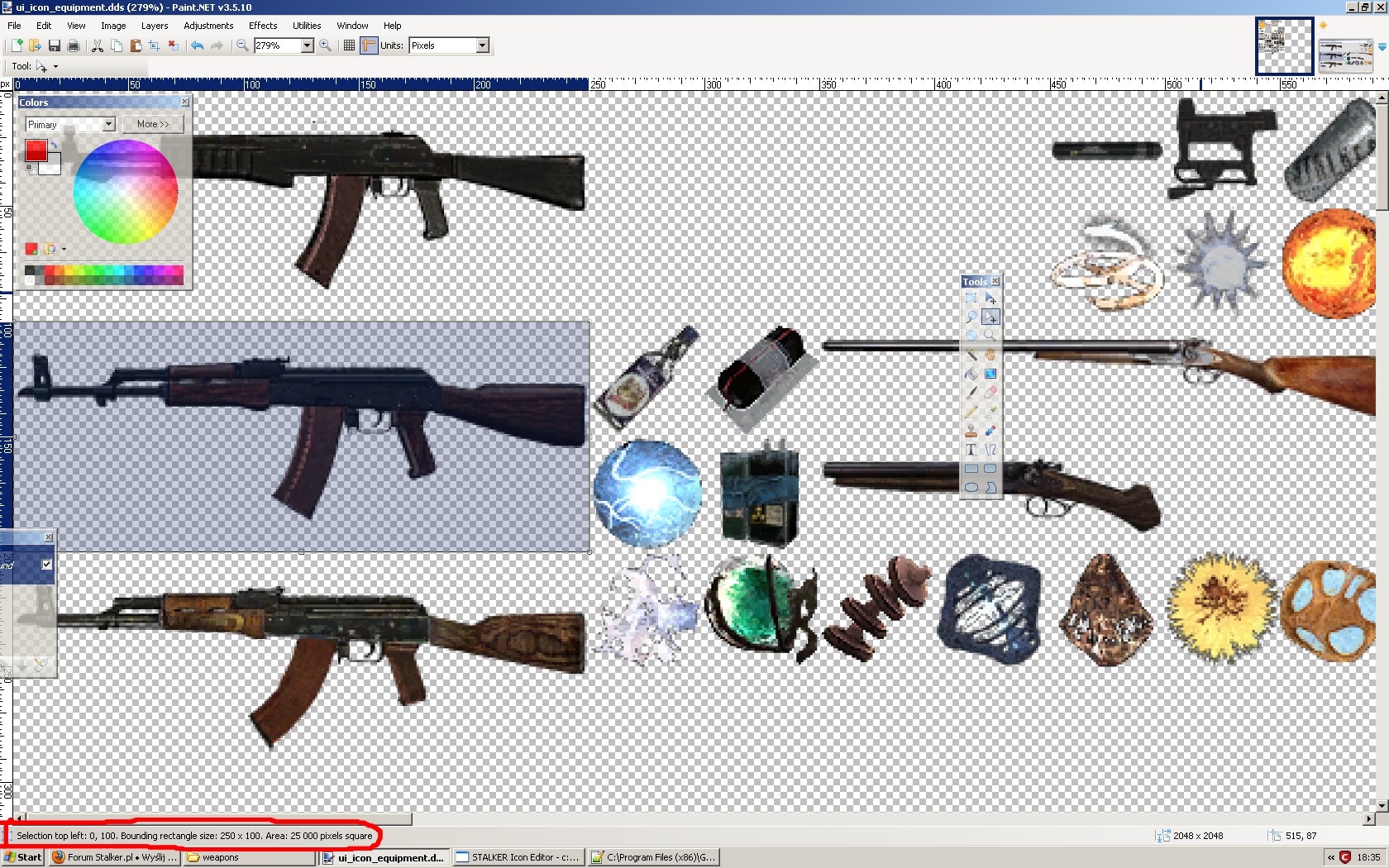The height and width of the screenshot is (868, 1389).
Task: Select the Rectangle Select tool
Action: (x=971, y=298)
